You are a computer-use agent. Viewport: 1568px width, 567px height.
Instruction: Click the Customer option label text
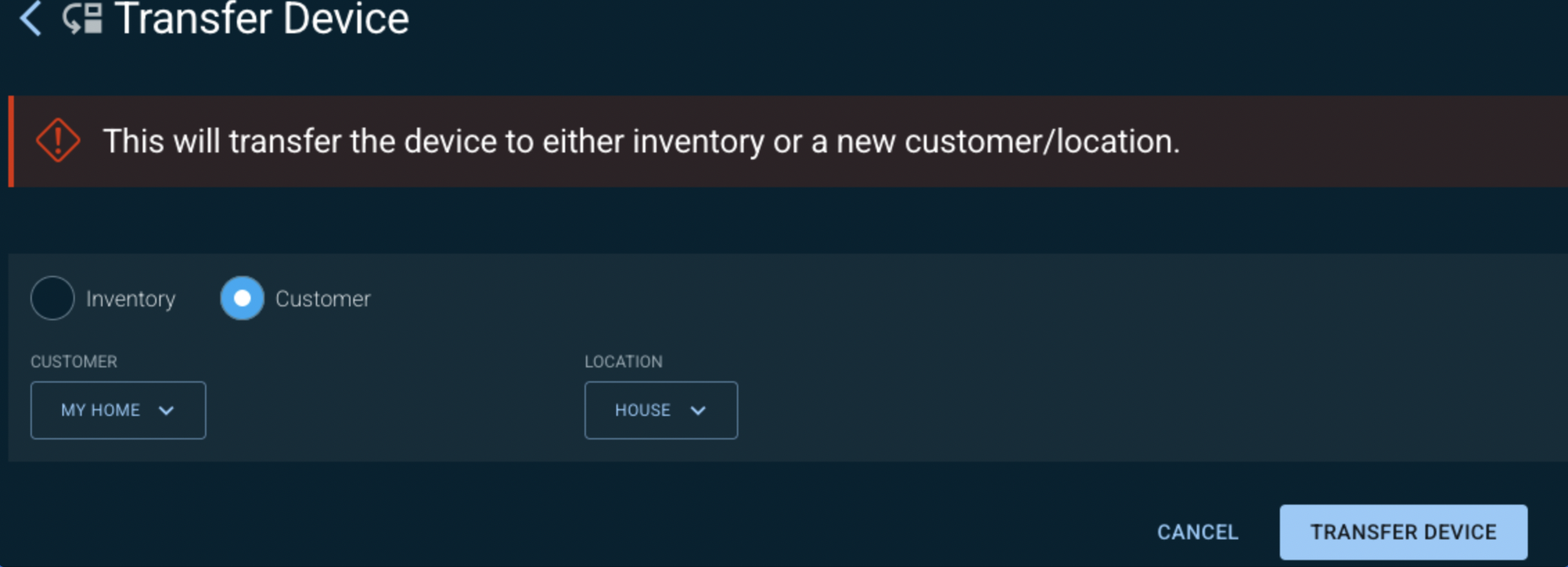(323, 299)
